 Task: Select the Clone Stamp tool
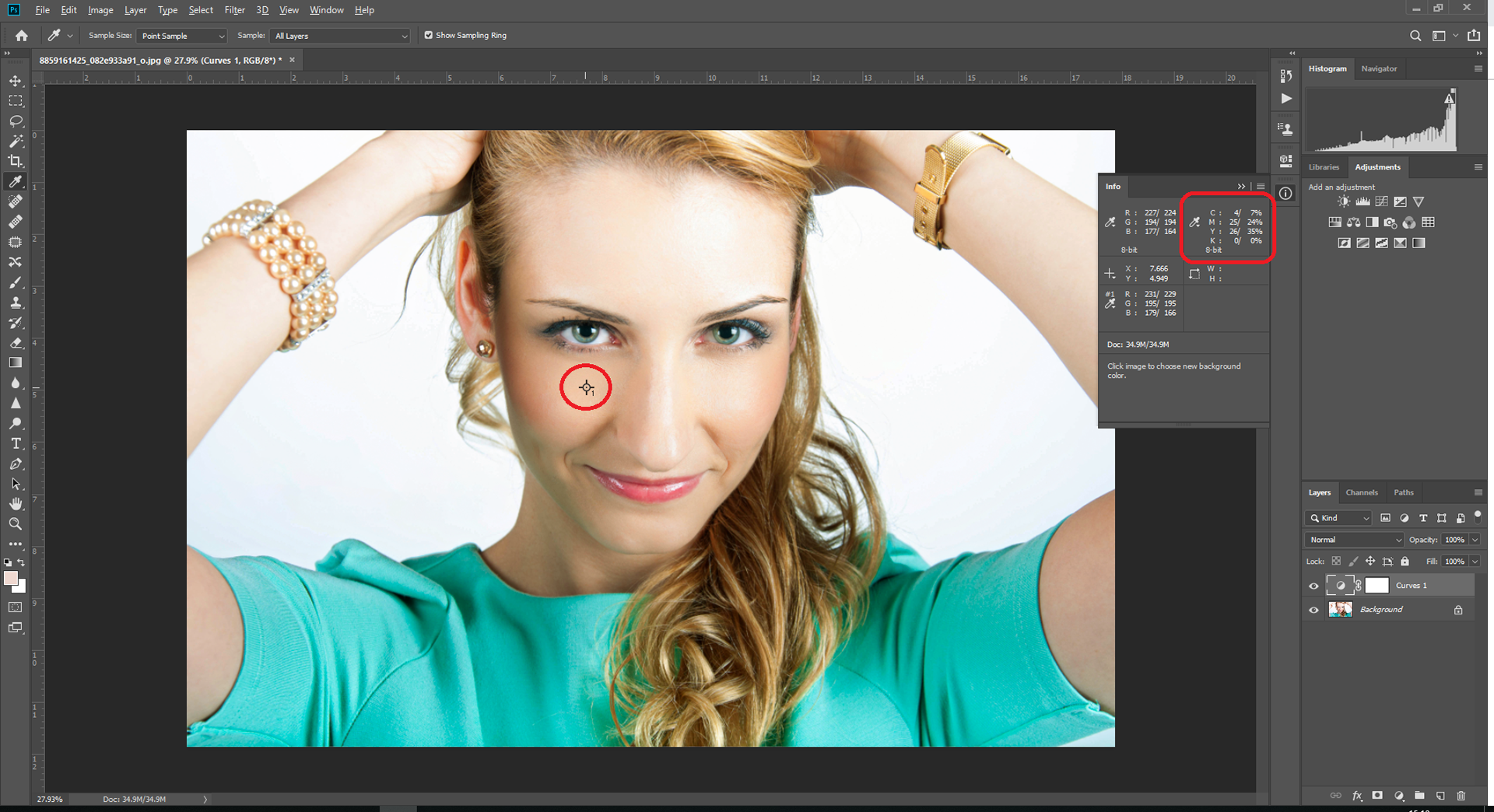[16, 303]
